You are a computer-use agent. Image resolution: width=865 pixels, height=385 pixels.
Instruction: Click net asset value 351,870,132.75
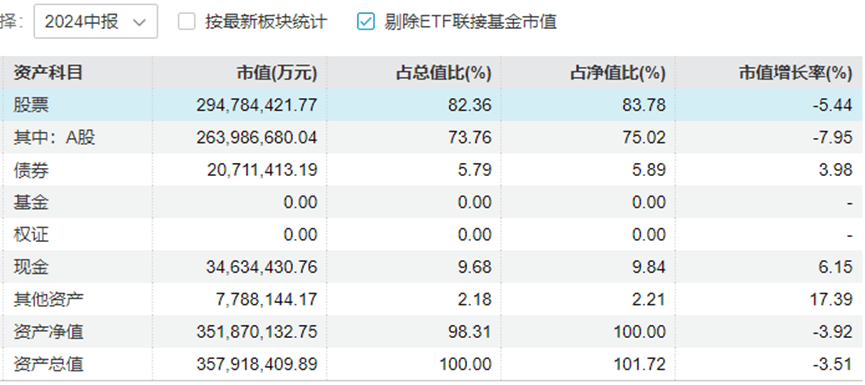(x=257, y=332)
